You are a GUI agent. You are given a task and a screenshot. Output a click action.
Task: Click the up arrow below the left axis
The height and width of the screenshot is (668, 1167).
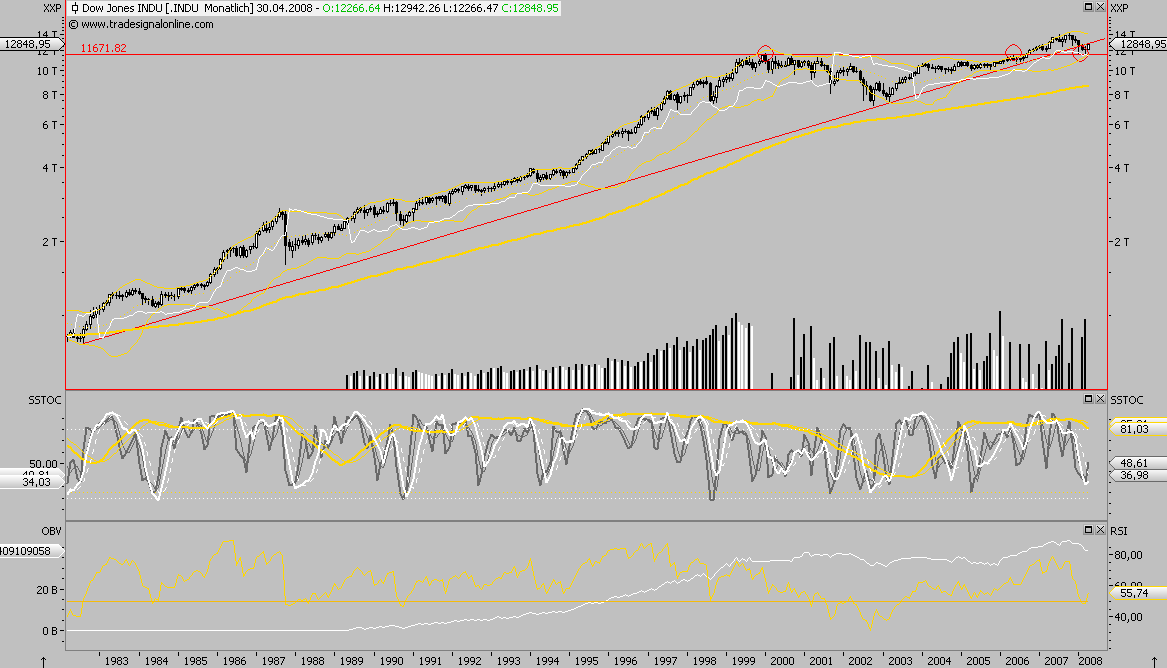pyautogui.click(x=43, y=661)
